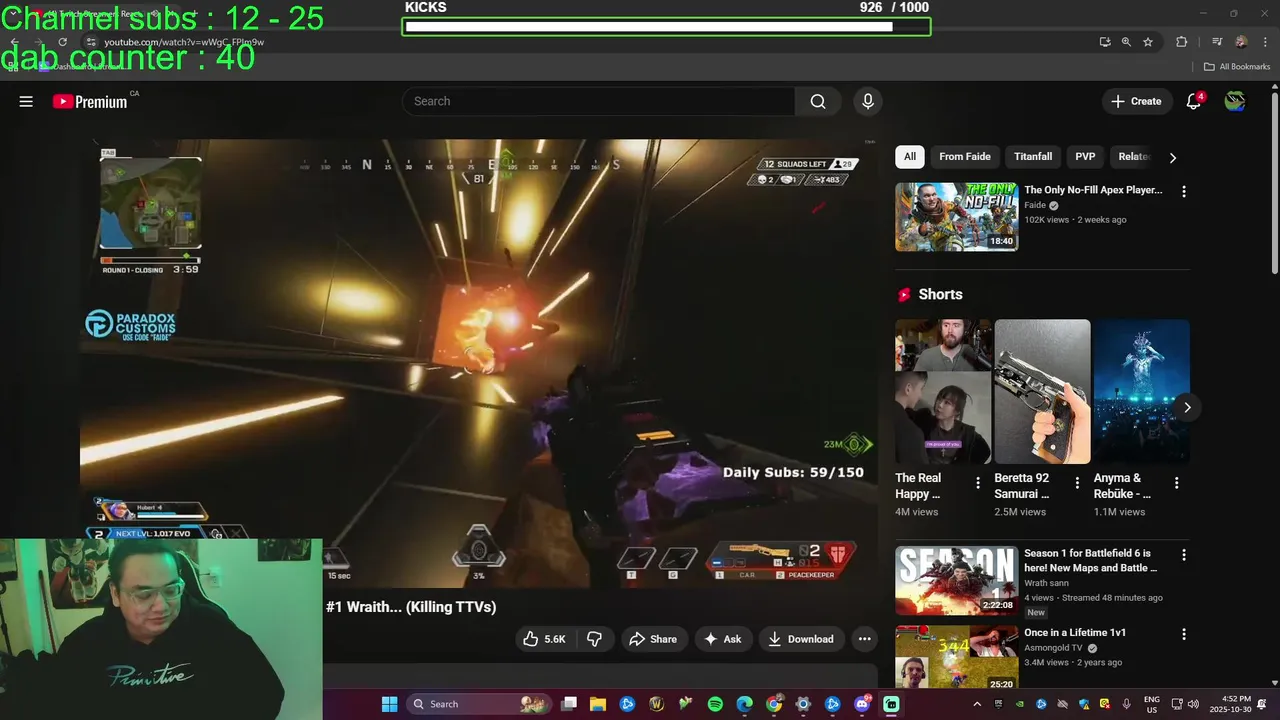Dislike the #1 Wraith video
Screen dimensions: 1280x720
[595, 639]
